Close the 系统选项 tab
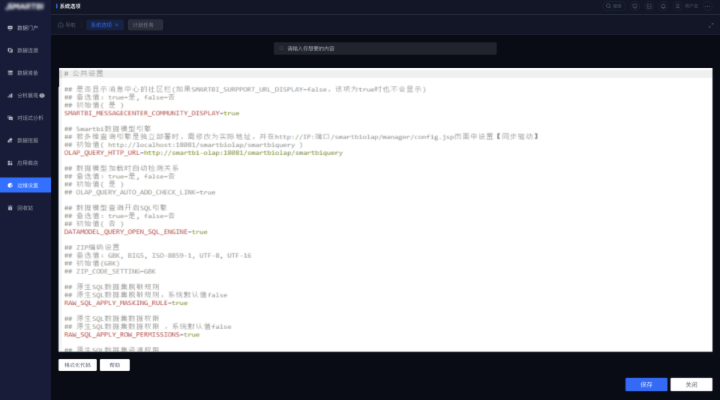Screen dimensions: 720x400 coord(119,24)
